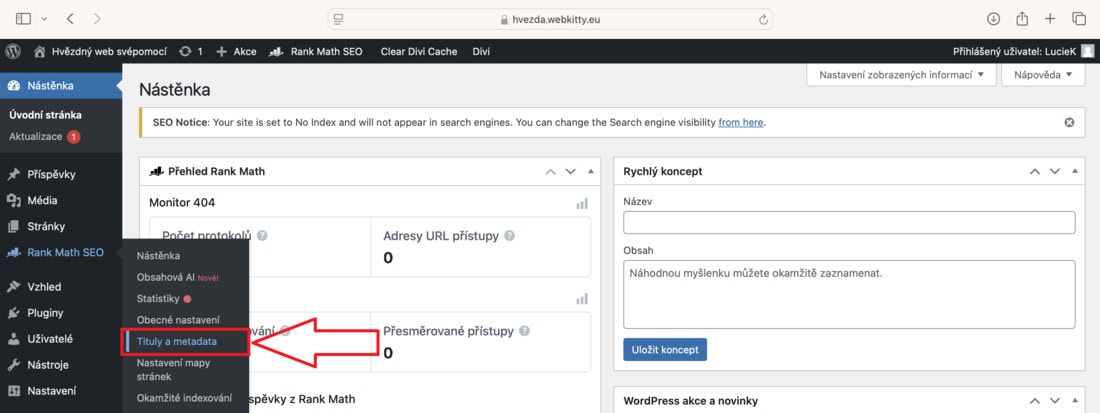Click the Uložit koncept button
The width and height of the screenshot is (1100, 413).
665,349
